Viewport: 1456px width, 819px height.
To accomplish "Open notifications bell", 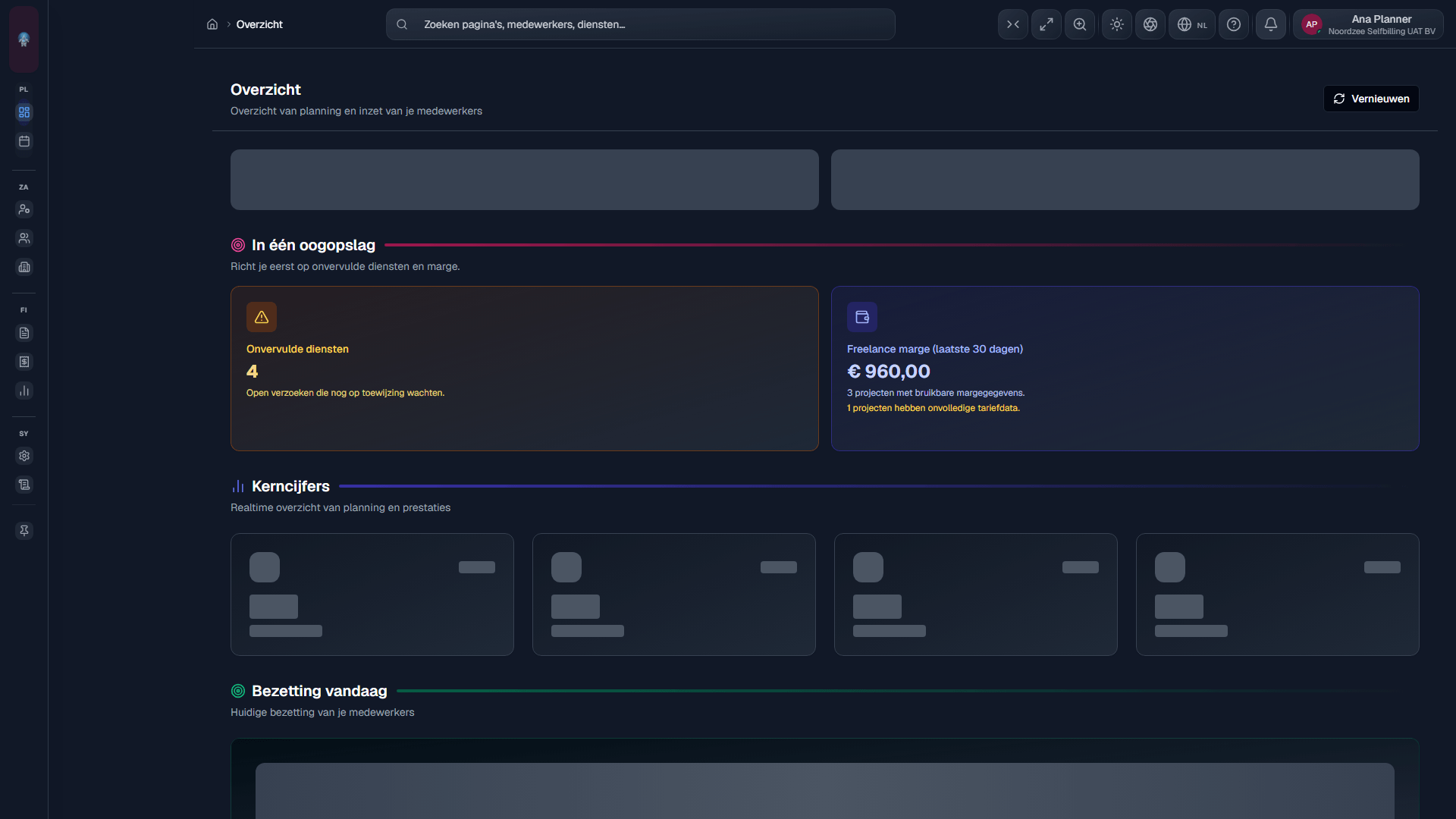I will pyautogui.click(x=1271, y=24).
